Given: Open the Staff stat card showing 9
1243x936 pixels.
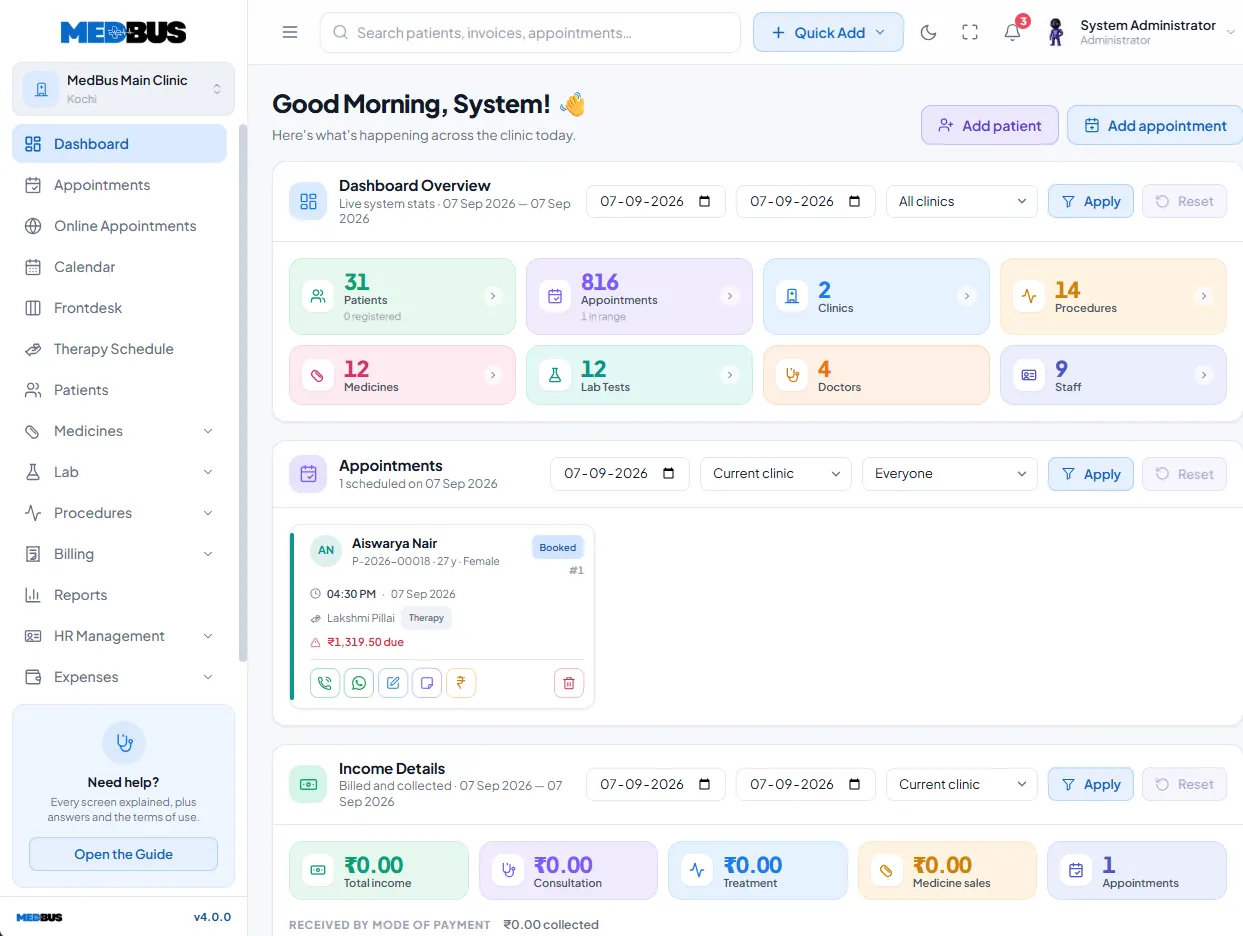Looking at the screenshot, I should pos(1113,375).
